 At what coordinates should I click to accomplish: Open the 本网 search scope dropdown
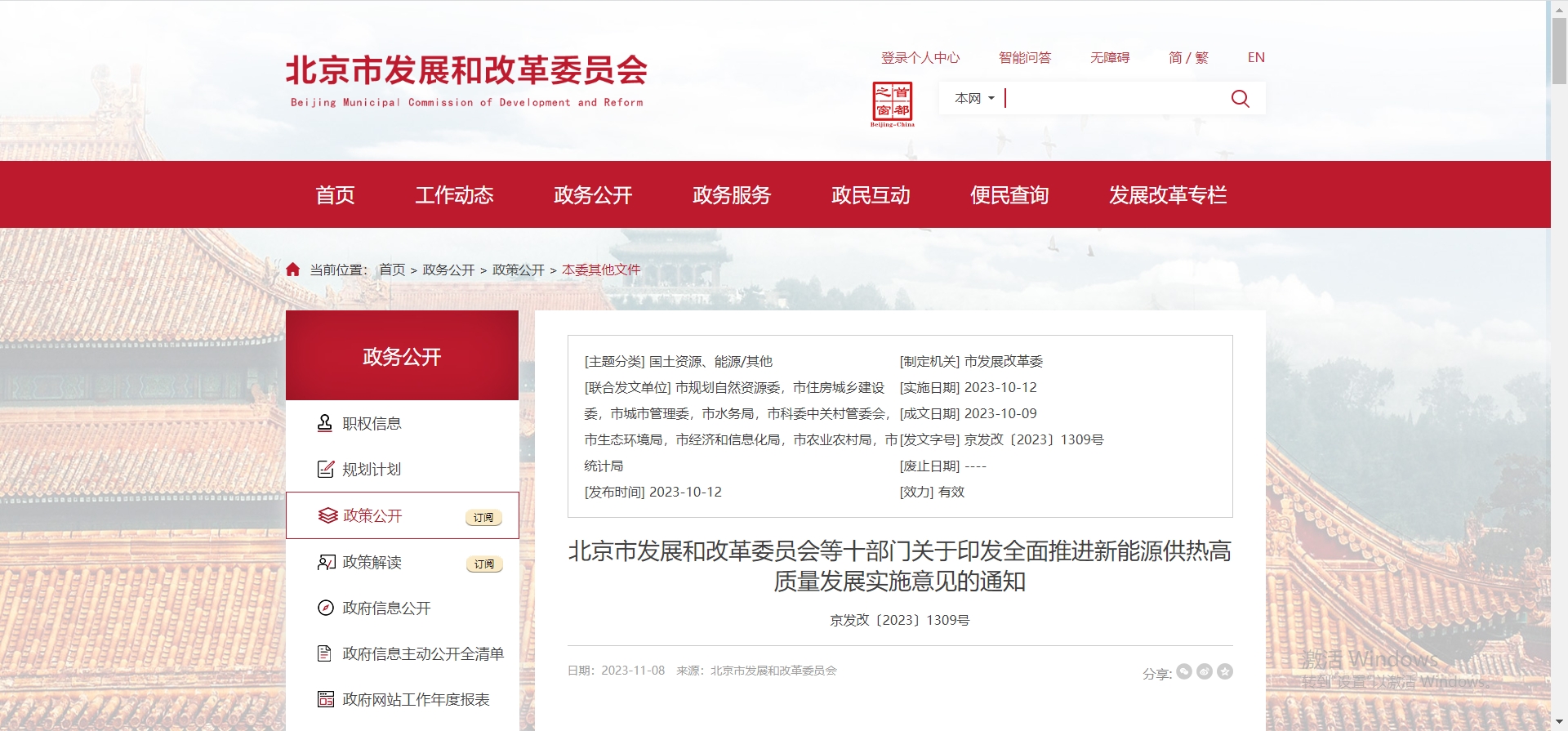tap(975, 98)
